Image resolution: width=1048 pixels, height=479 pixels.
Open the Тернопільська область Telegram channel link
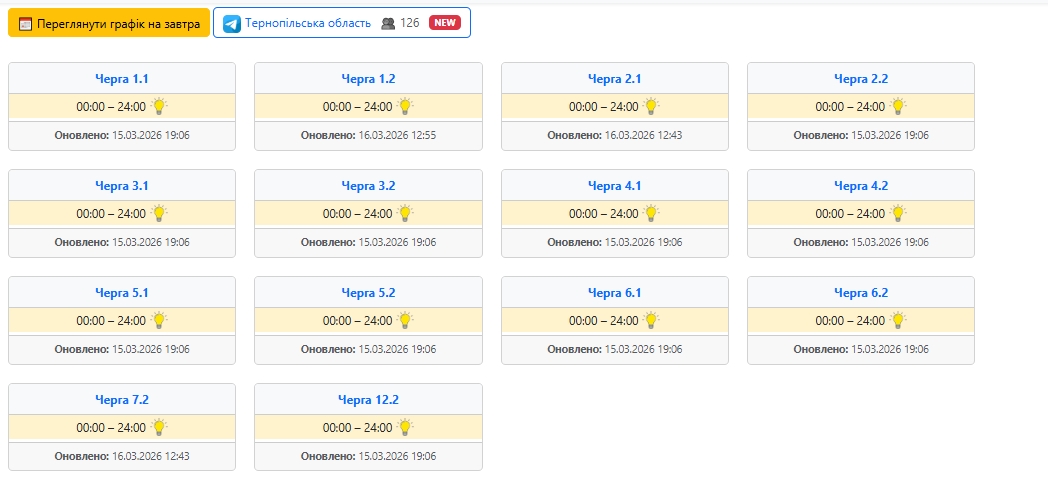click(x=308, y=23)
